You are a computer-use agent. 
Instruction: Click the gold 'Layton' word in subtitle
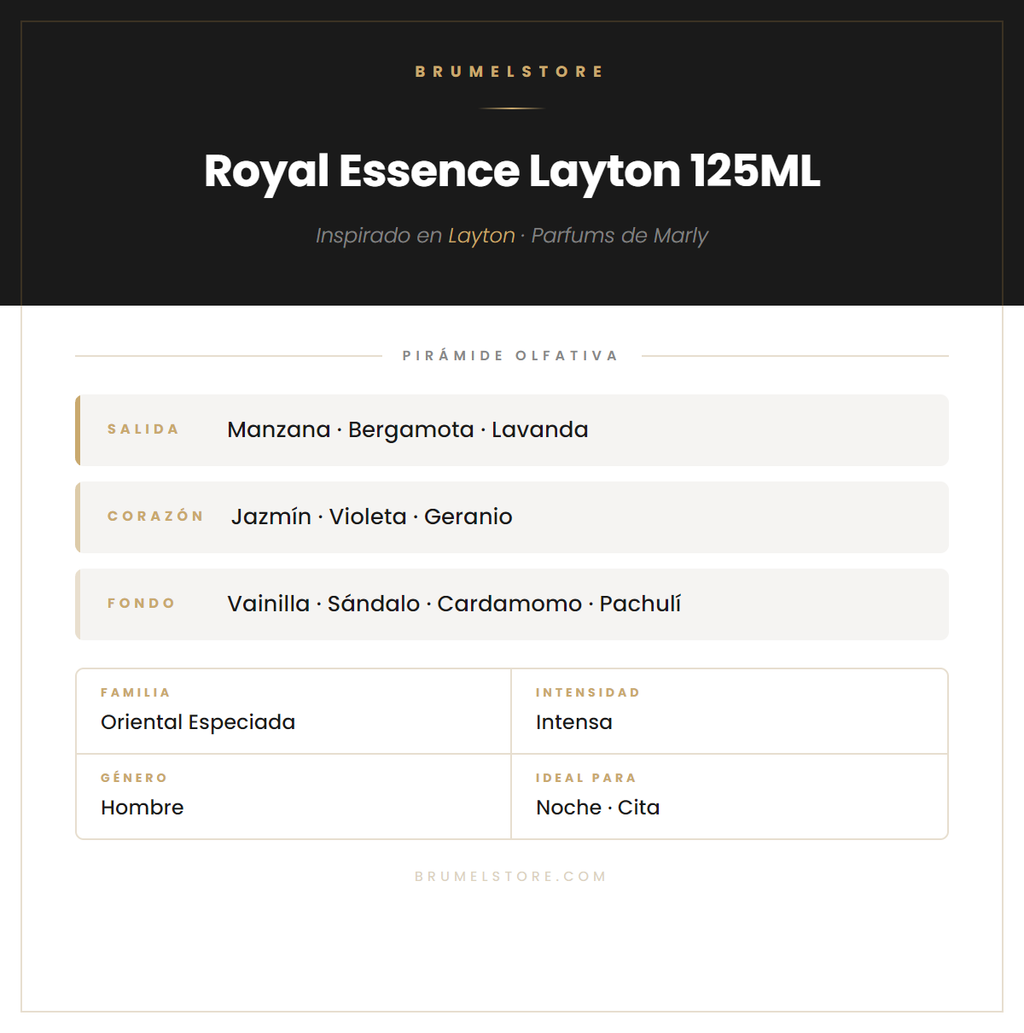click(x=482, y=236)
